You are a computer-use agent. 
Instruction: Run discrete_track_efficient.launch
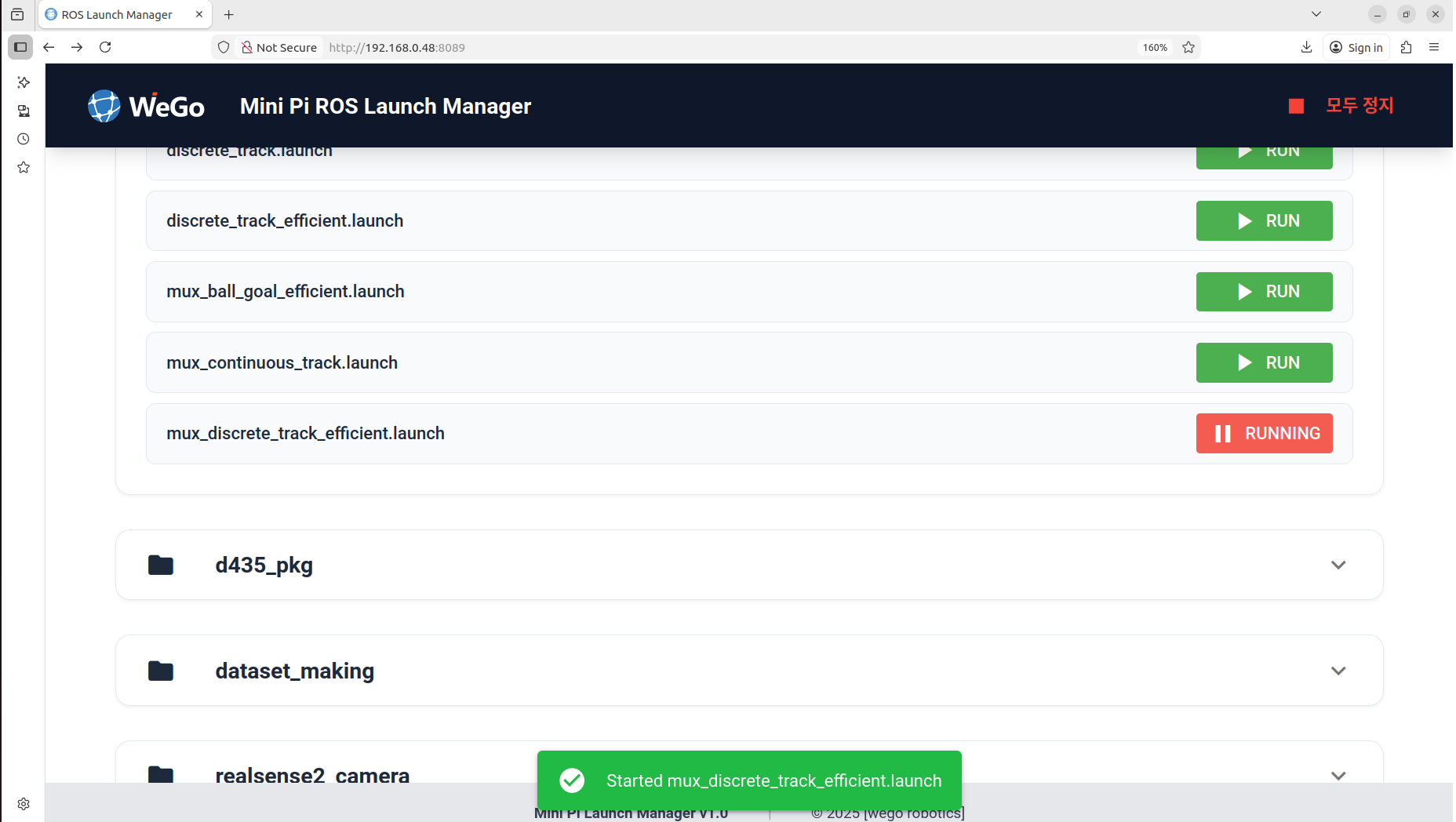click(1264, 221)
